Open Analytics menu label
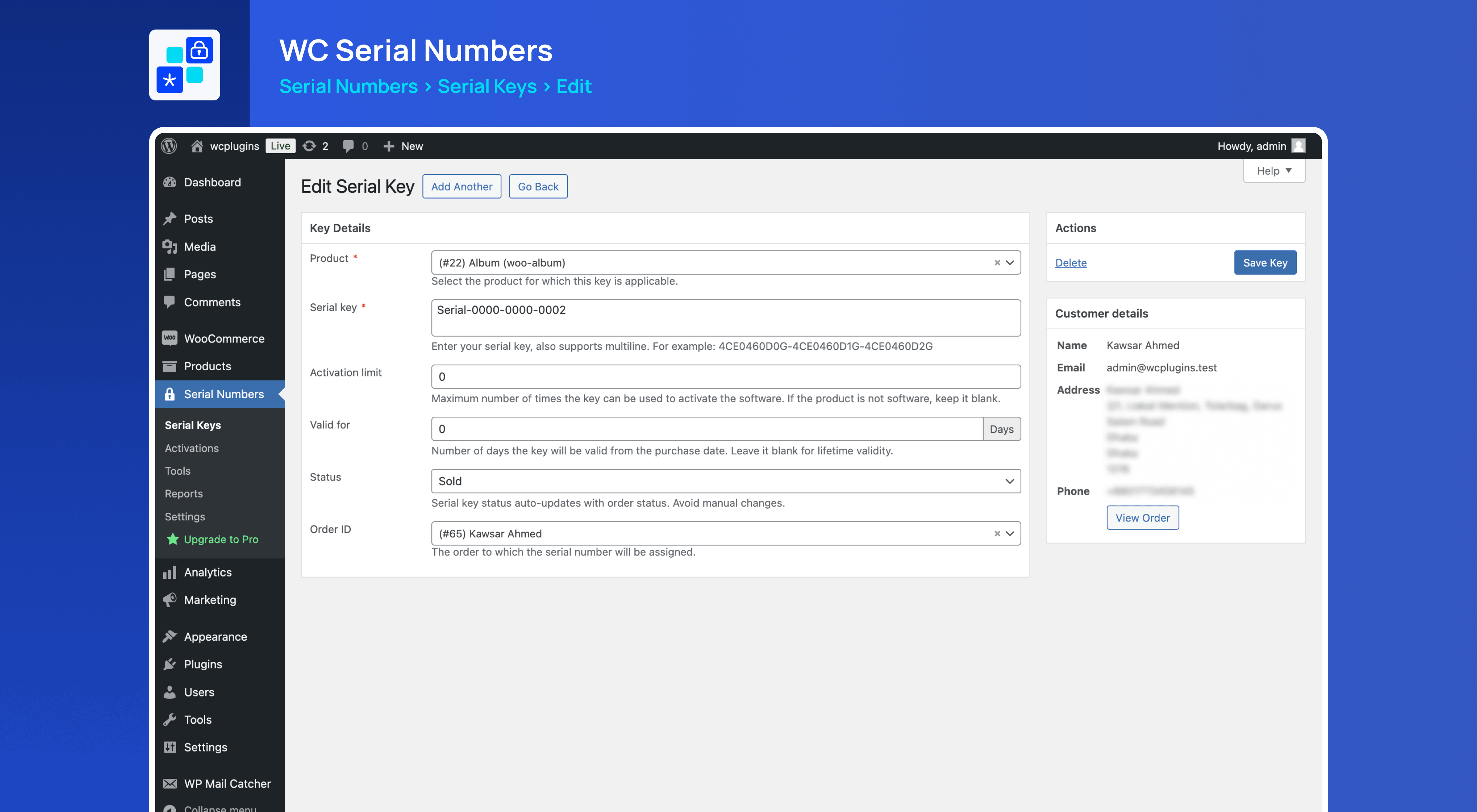The width and height of the screenshot is (1477, 812). point(208,572)
